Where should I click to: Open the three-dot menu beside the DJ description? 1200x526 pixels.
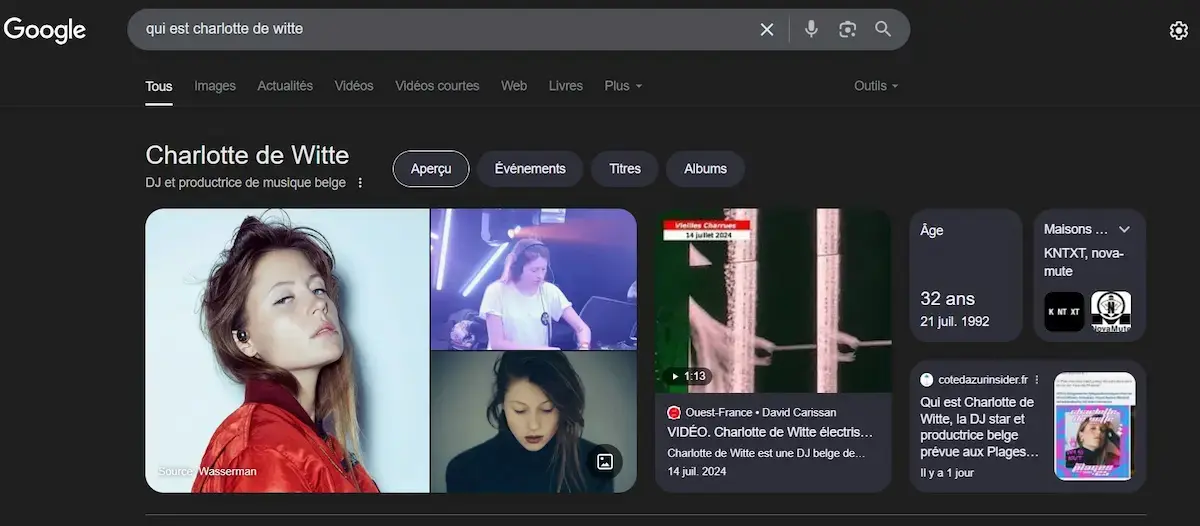click(x=360, y=183)
